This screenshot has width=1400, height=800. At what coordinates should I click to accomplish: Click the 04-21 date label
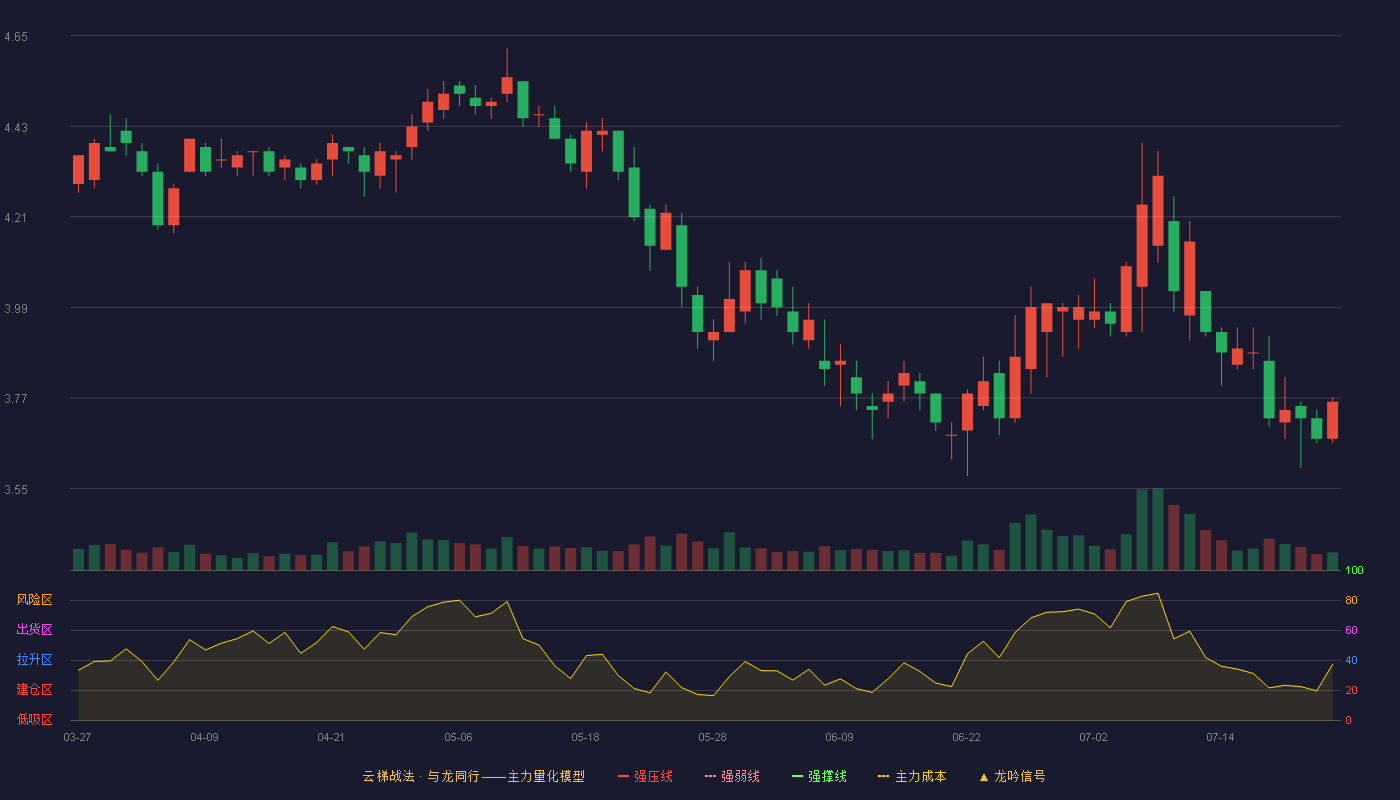click(331, 737)
